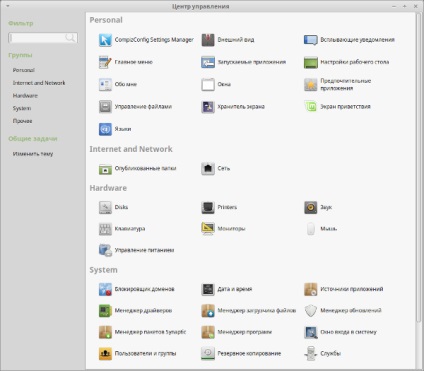Open Пользователи и группы icon

105,354
